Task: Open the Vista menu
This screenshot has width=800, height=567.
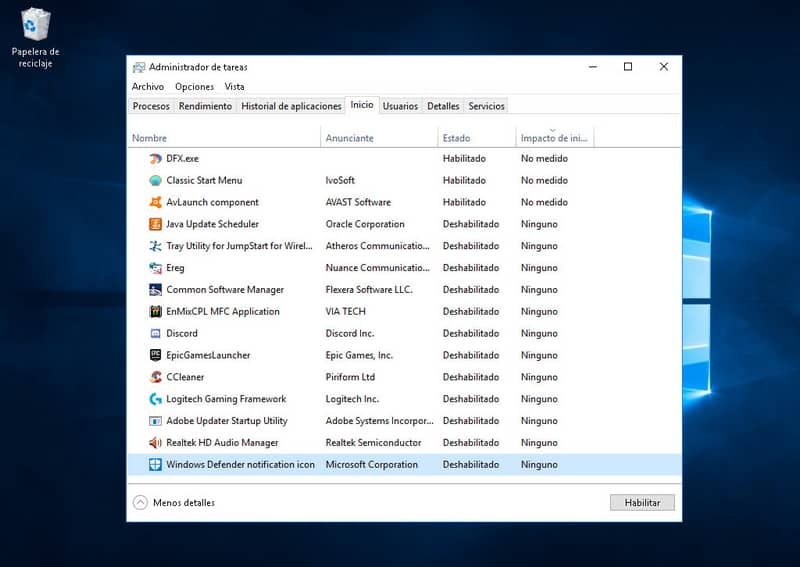Action: (234, 87)
